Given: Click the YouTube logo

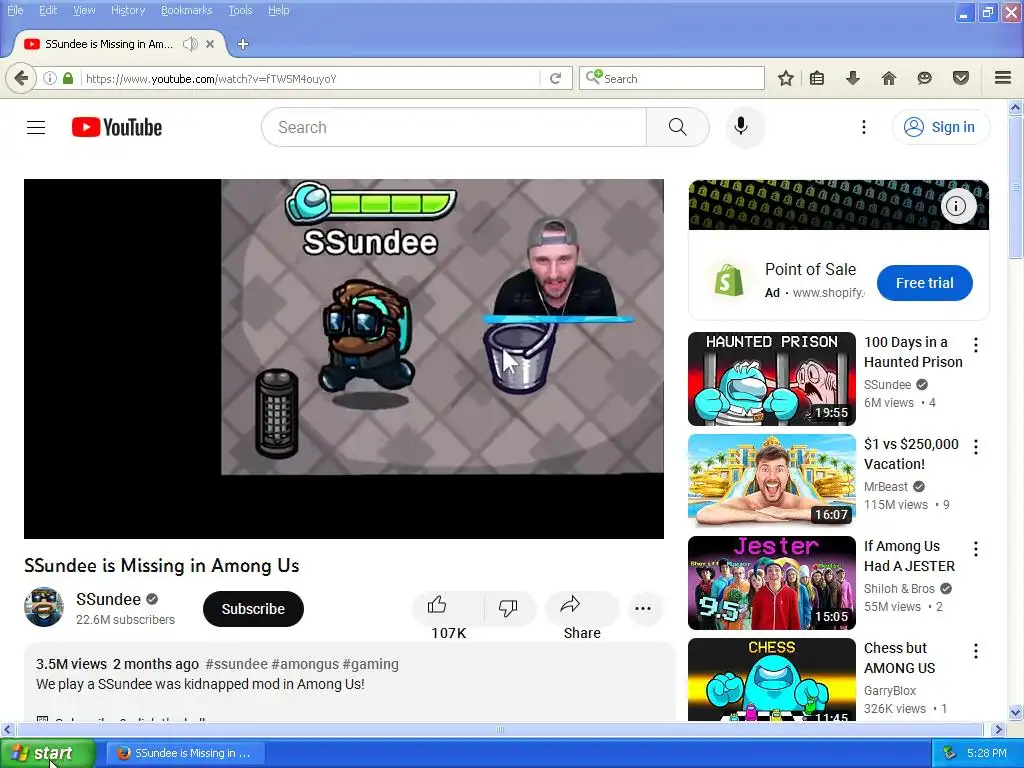Looking at the screenshot, I should click(x=117, y=127).
